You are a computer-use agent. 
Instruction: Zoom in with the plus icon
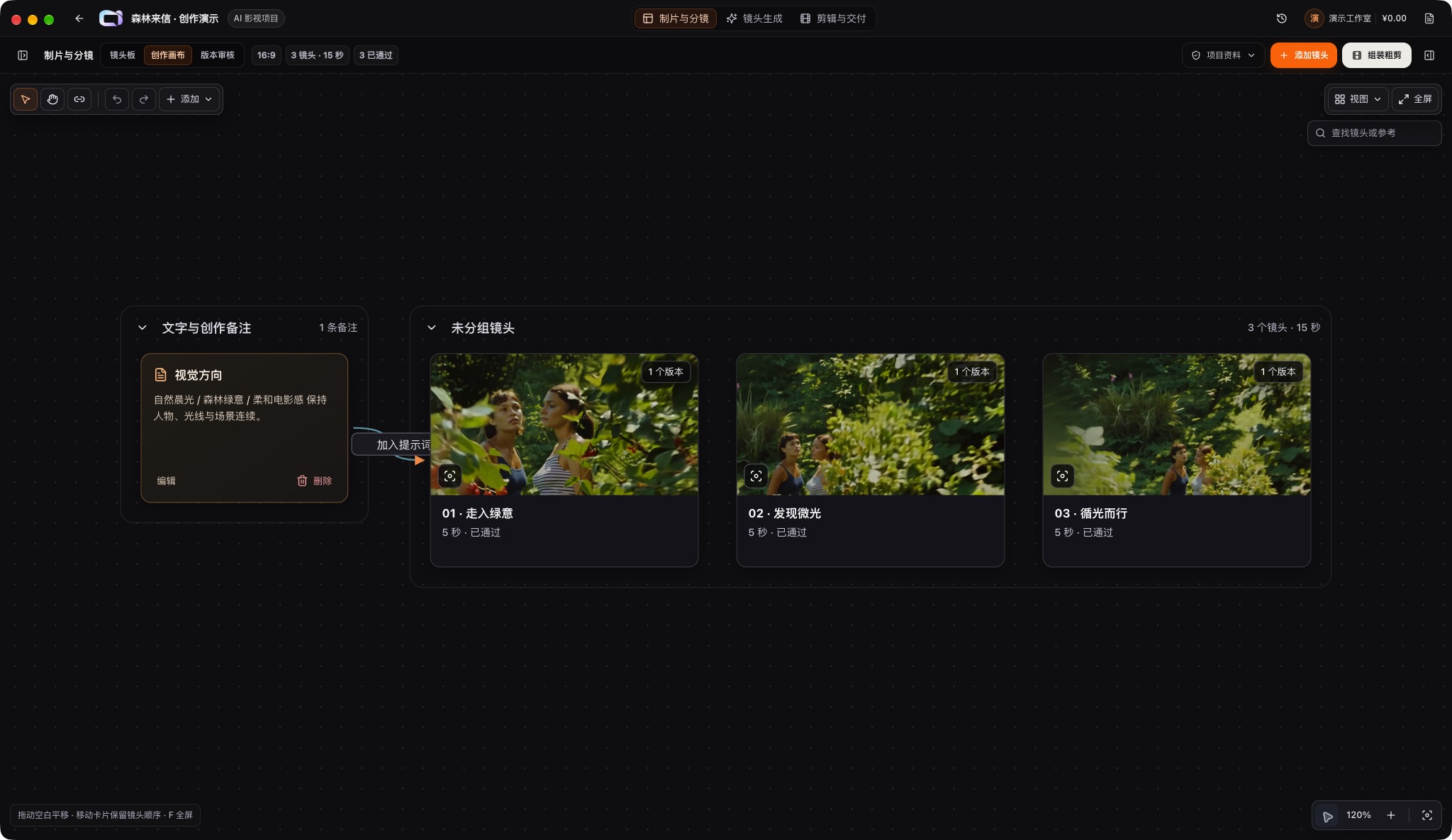pyautogui.click(x=1391, y=815)
